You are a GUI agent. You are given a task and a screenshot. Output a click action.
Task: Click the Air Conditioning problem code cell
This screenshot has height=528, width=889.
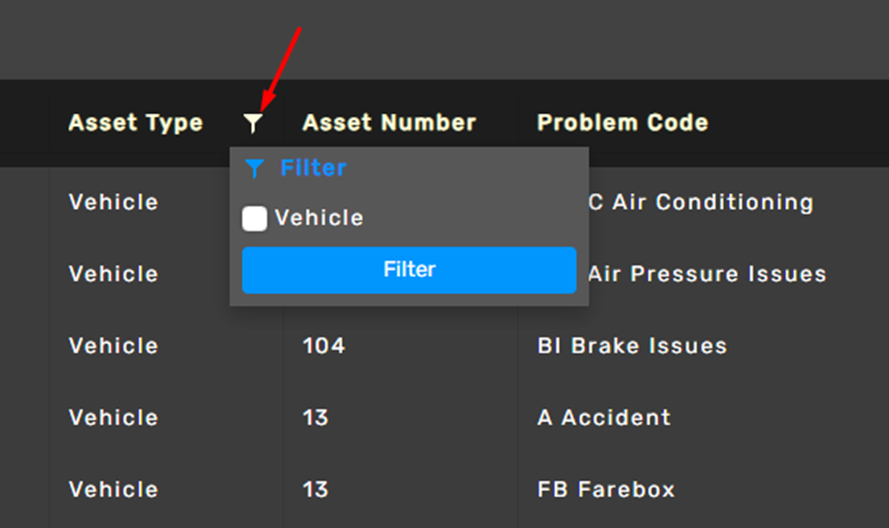pos(701,202)
